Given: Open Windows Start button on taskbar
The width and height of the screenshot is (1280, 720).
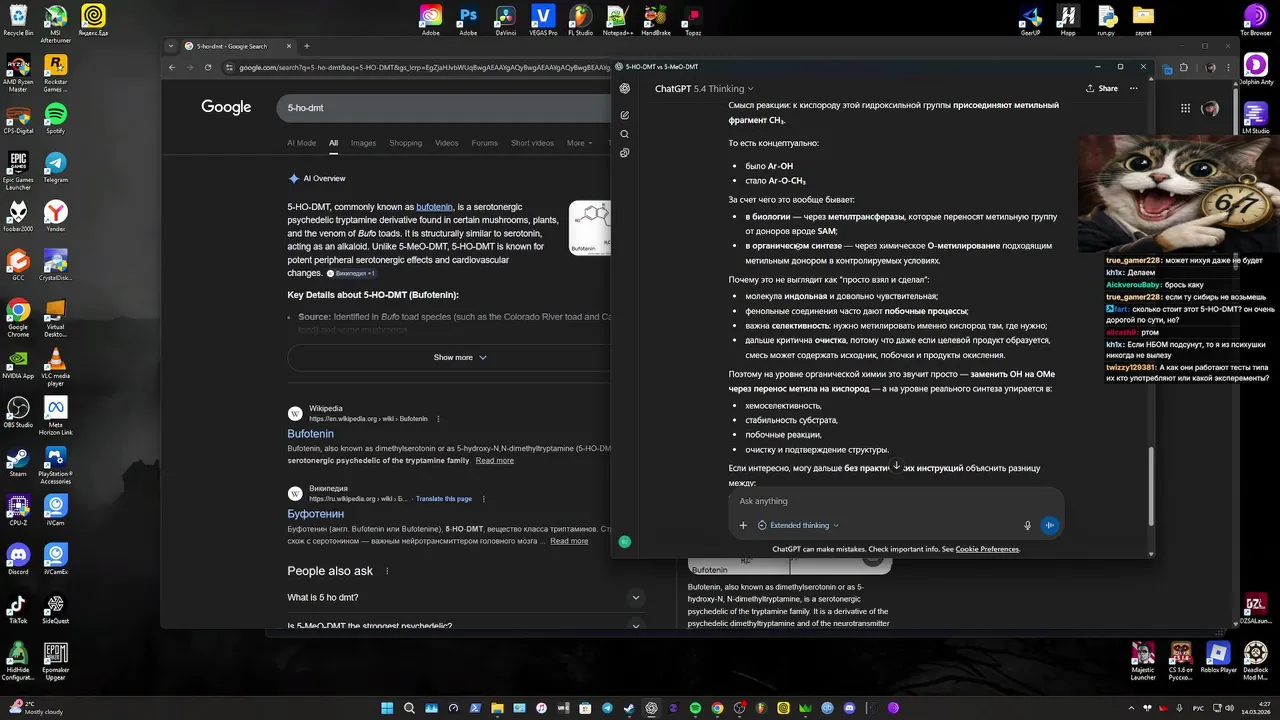Looking at the screenshot, I should 387,708.
